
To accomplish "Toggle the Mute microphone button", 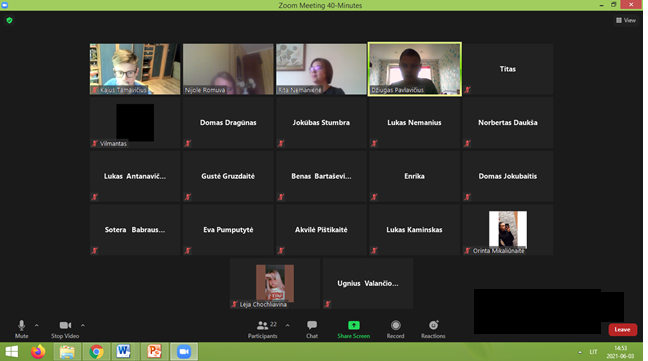I will (21, 325).
